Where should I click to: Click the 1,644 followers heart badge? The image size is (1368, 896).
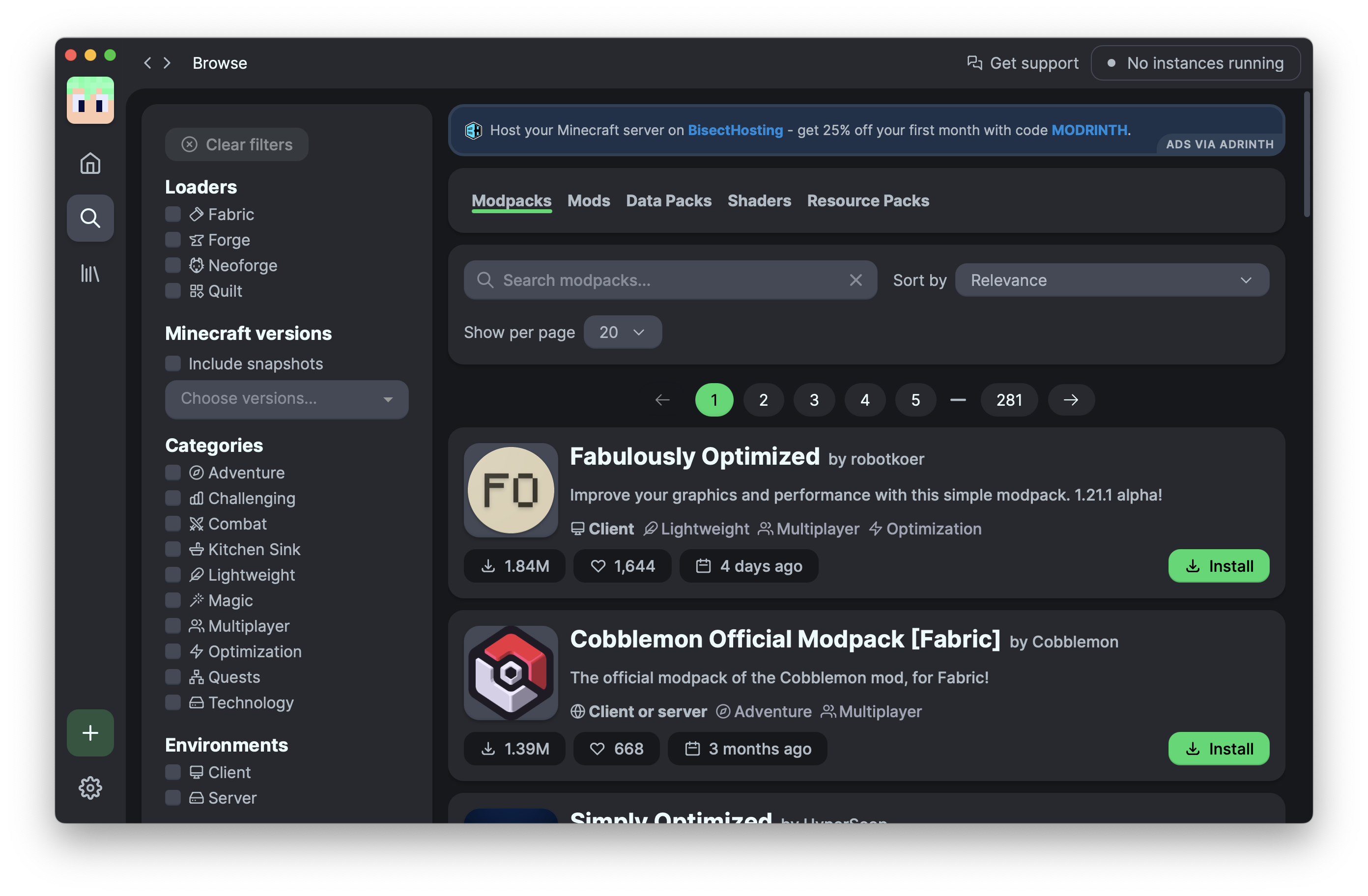coord(623,566)
